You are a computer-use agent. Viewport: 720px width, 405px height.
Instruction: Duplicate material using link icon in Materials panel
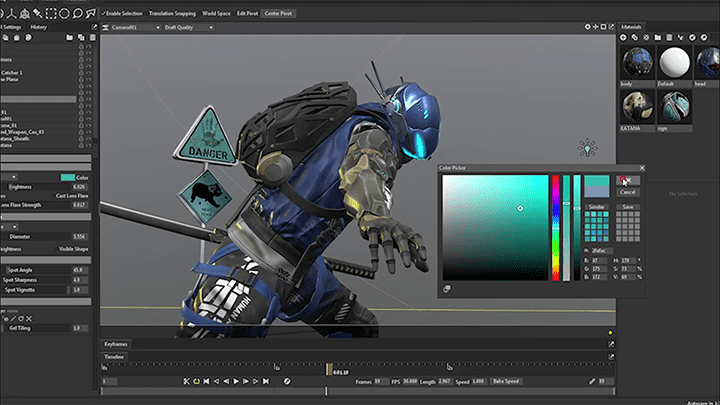(635, 38)
